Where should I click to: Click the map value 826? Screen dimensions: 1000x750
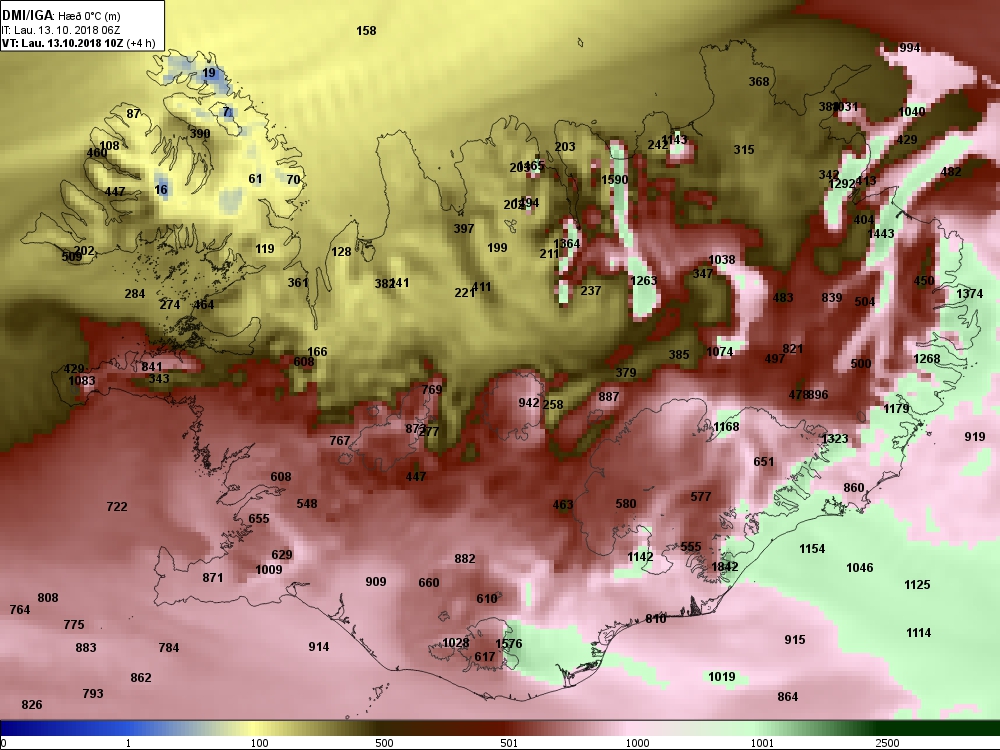click(32, 705)
